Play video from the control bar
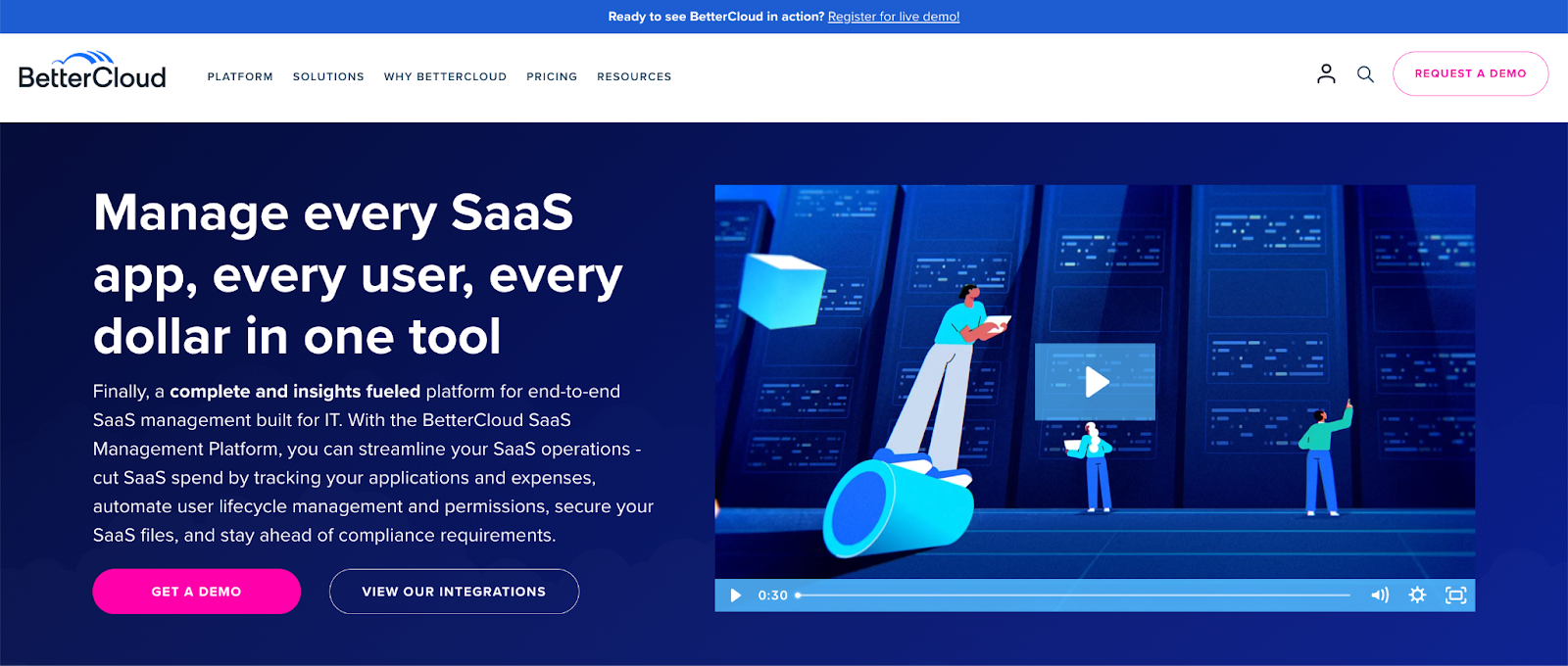This screenshot has height=666, width=1568. 736,595
